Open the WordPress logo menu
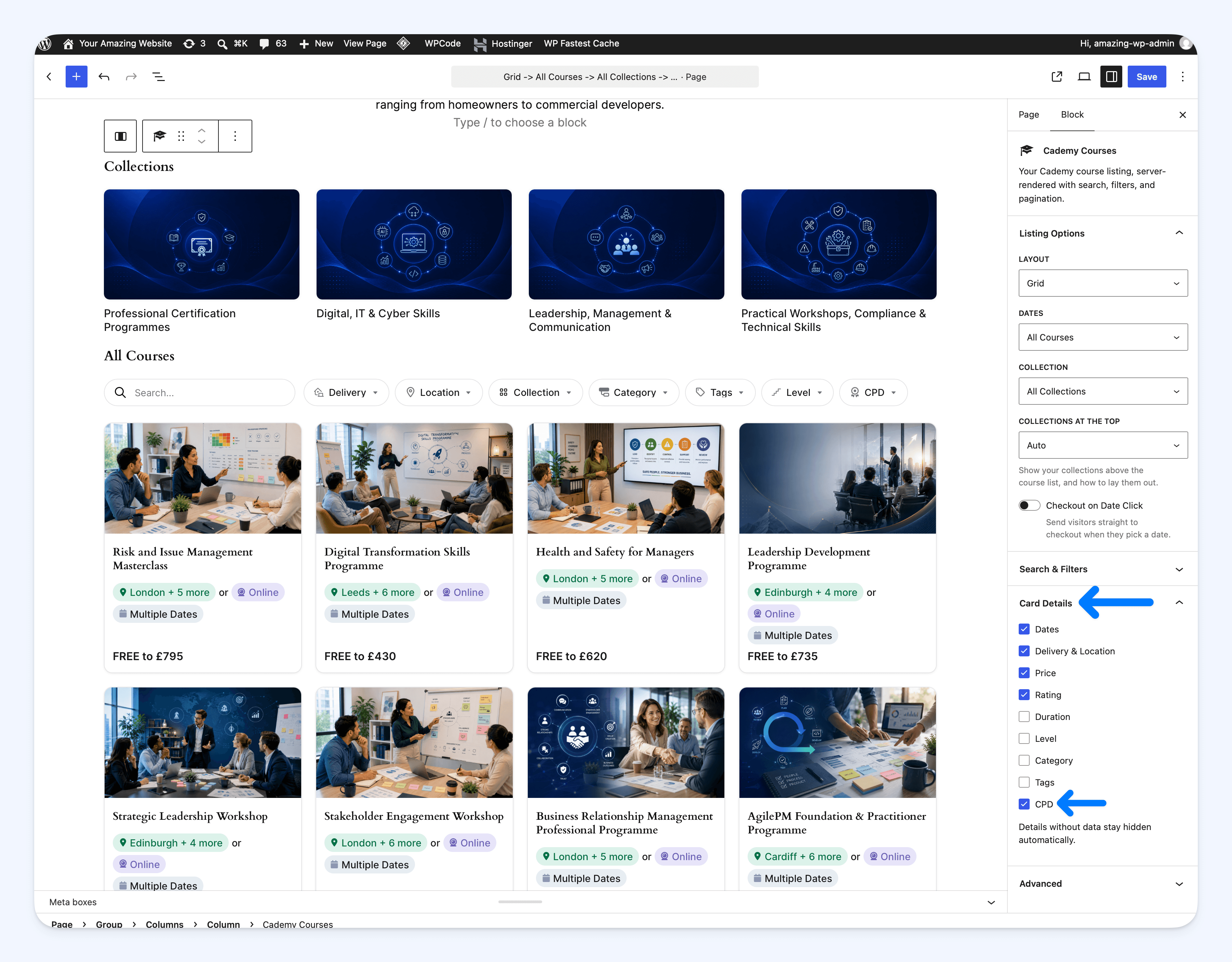The width and height of the screenshot is (1232, 962). (45, 43)
